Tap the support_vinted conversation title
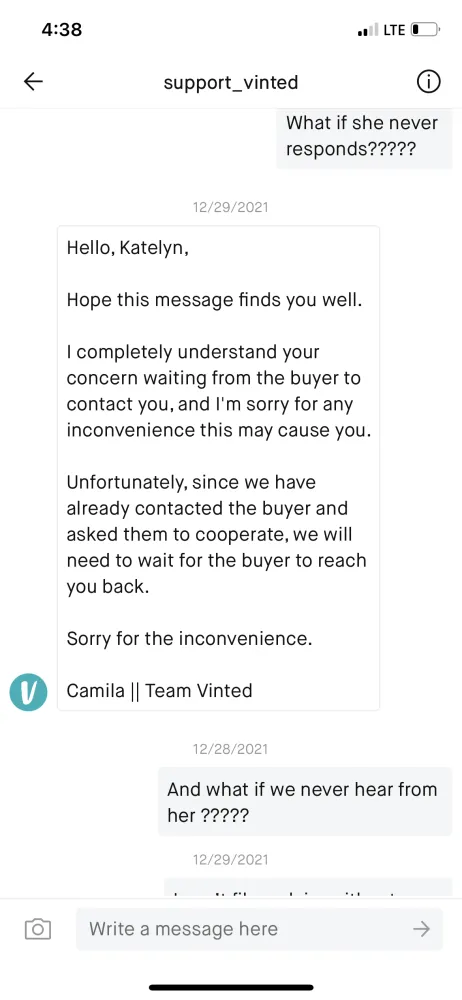Viewport: 462px width, 1000px height. point(231,82)
